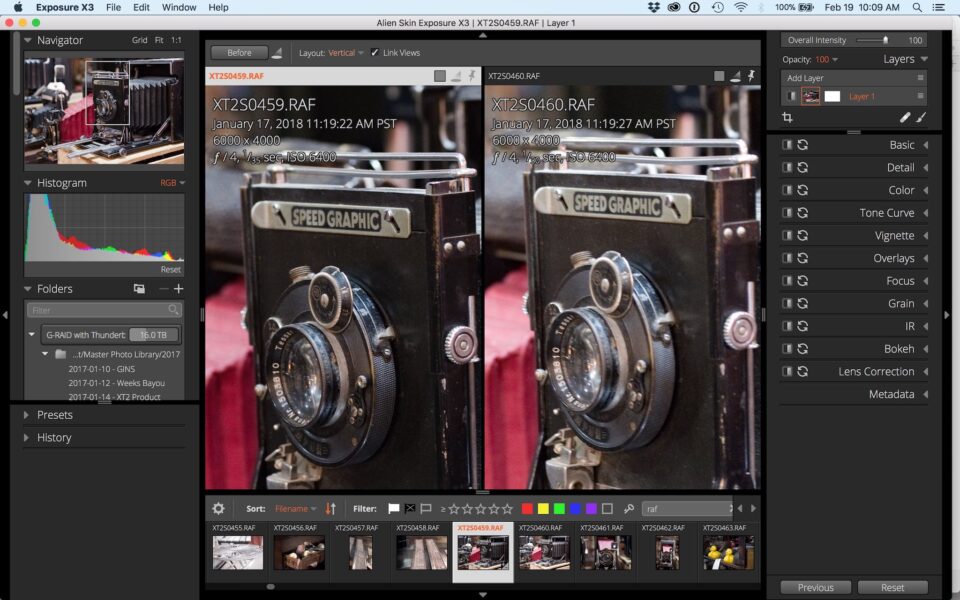Set navigator zoom to 1:1
This screenshot has width=960, height=600.
(x=176, y=40)
